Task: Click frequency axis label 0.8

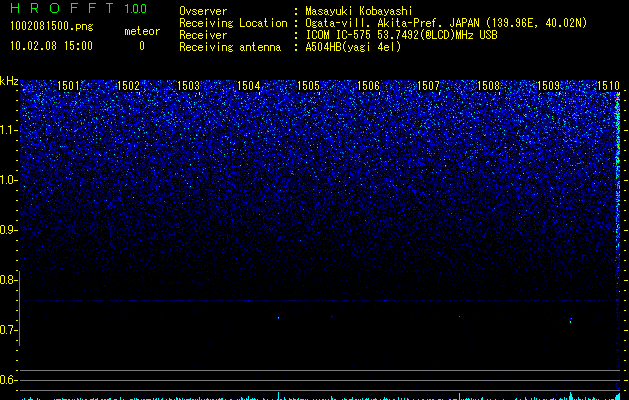Action: click(x=8, y=280)
